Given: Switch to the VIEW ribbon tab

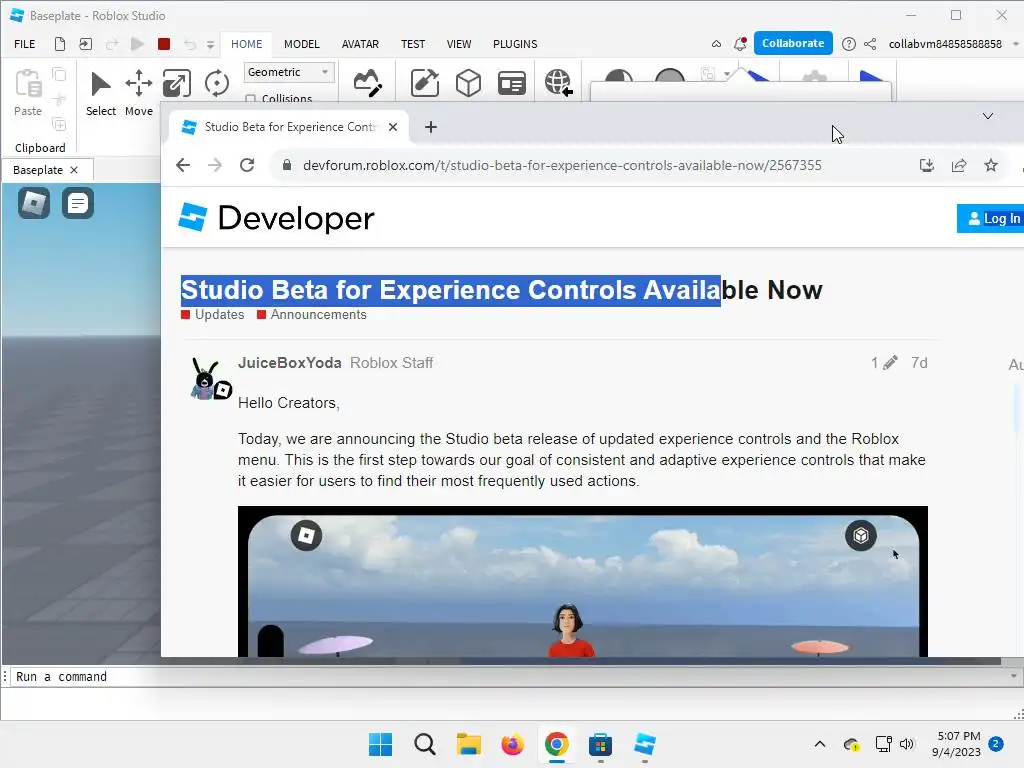Looking at the screenshot, I should [458, 44].
